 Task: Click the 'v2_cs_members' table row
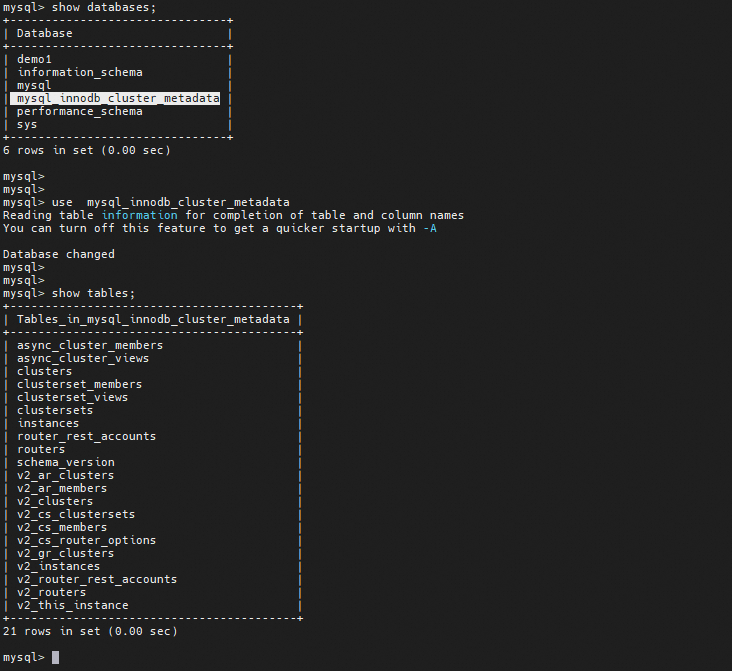tap(62, 527)
